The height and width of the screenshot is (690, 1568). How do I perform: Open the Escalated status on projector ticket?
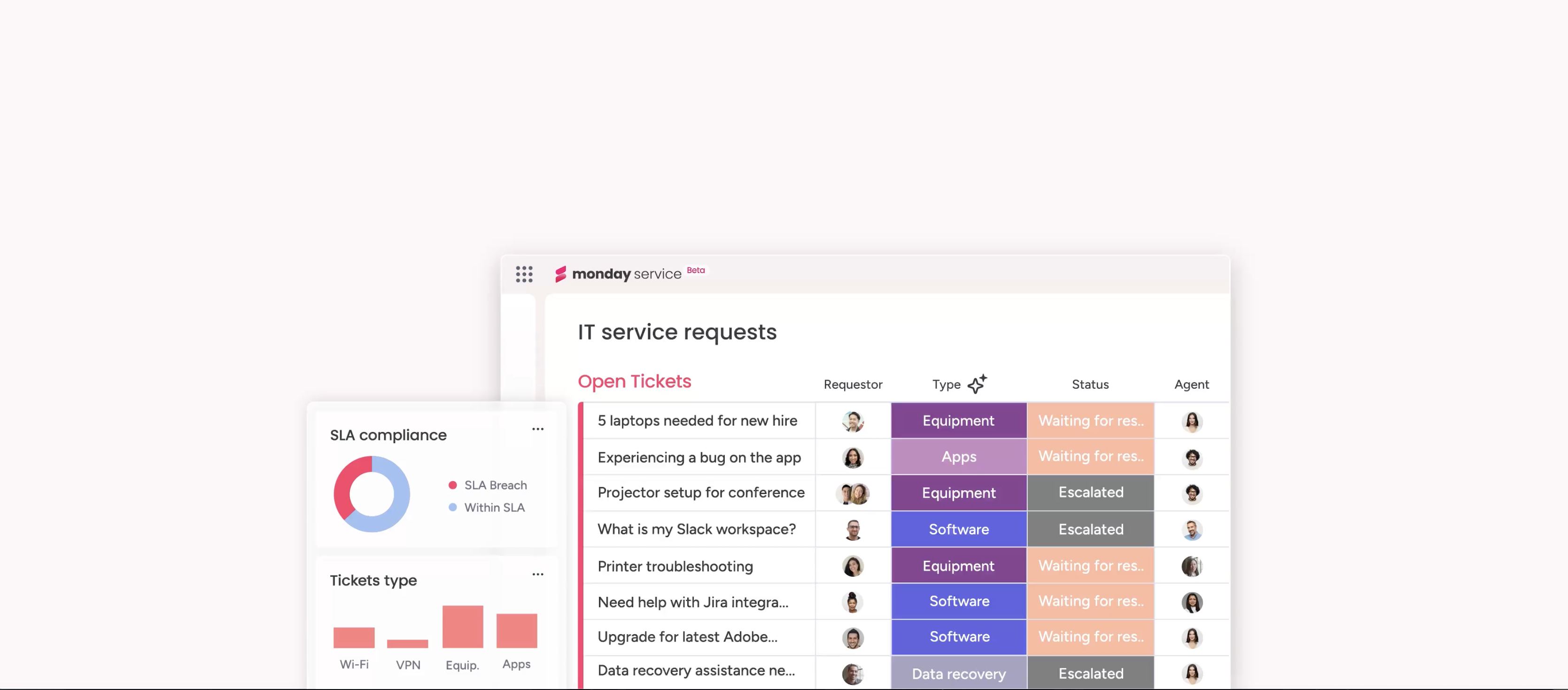point(1091,493)
